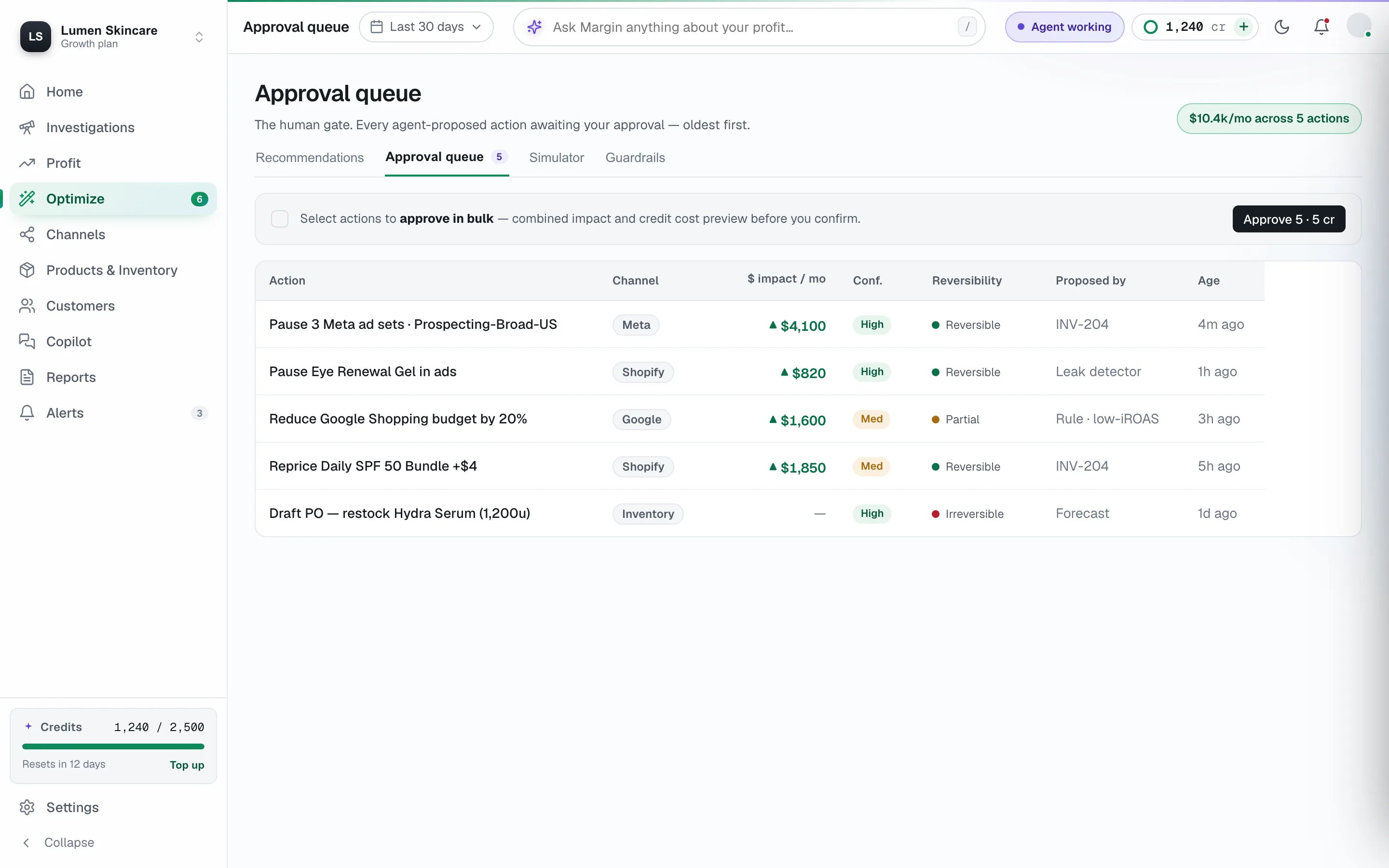Click the credits ring icon in top bar

(x=1150, y=27)
